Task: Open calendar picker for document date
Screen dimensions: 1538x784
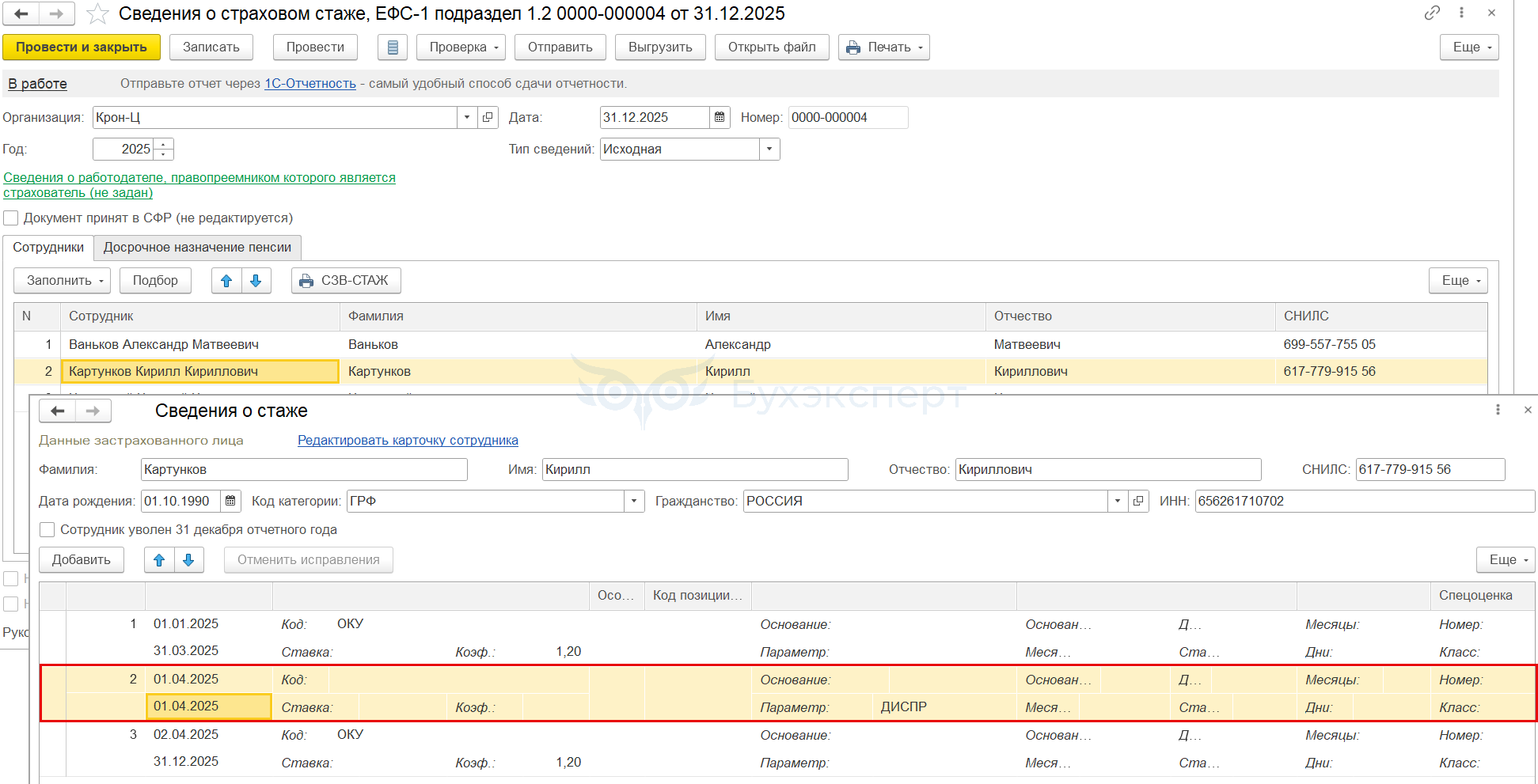Action: [x=719, y=118]
